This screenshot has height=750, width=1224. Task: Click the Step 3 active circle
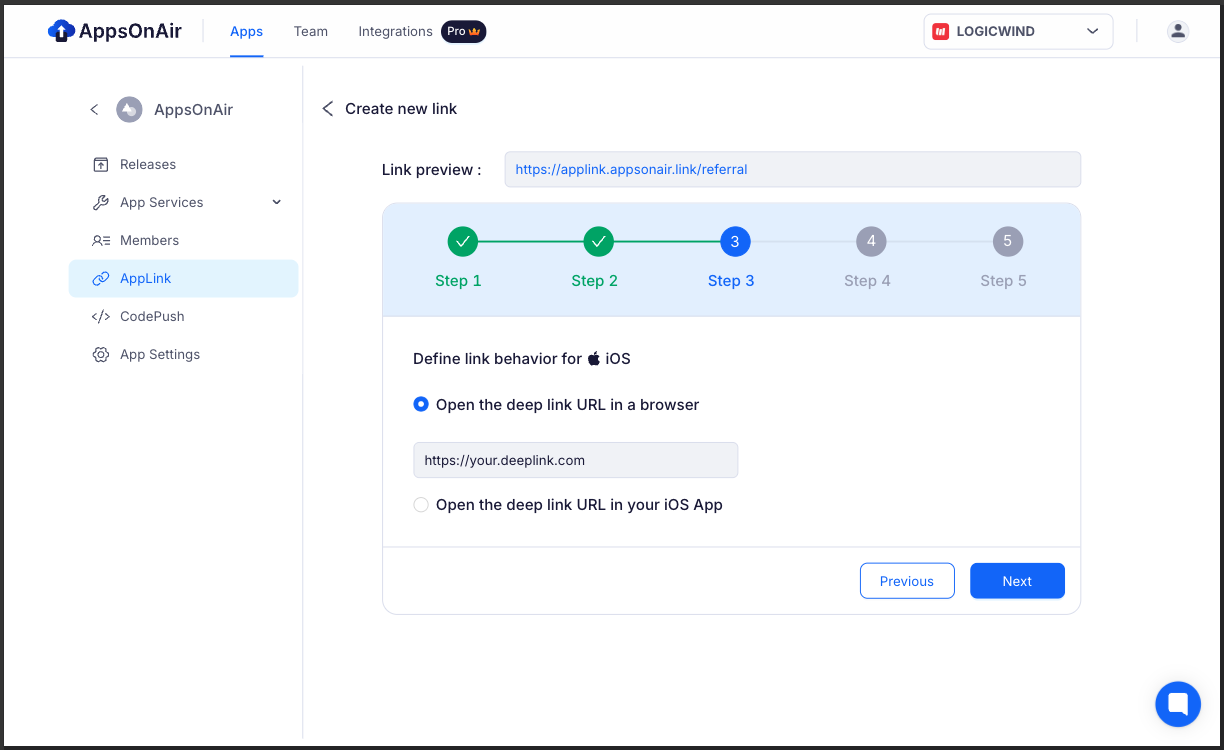pos(735,241)
